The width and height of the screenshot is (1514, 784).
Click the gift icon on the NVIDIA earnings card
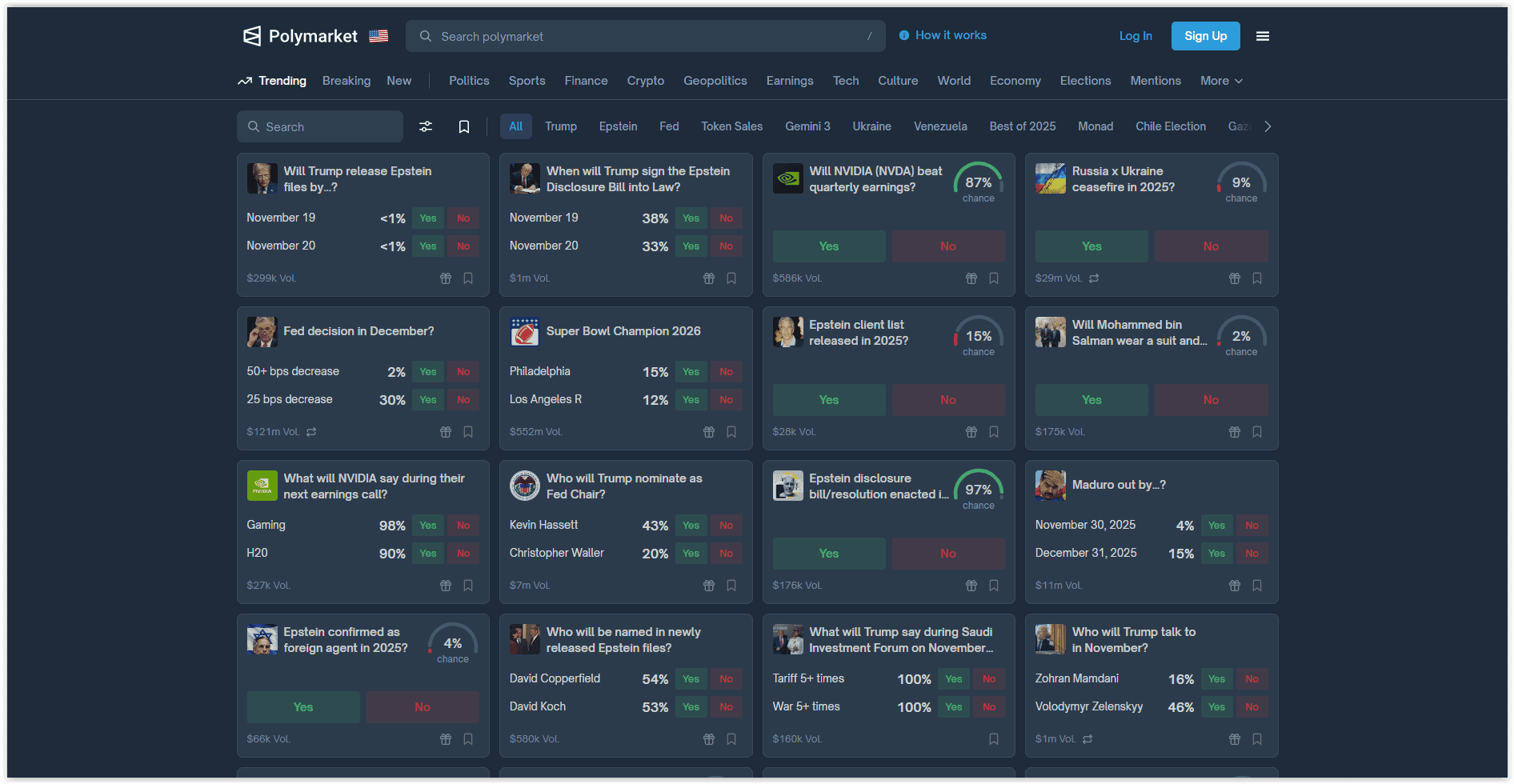971,278
